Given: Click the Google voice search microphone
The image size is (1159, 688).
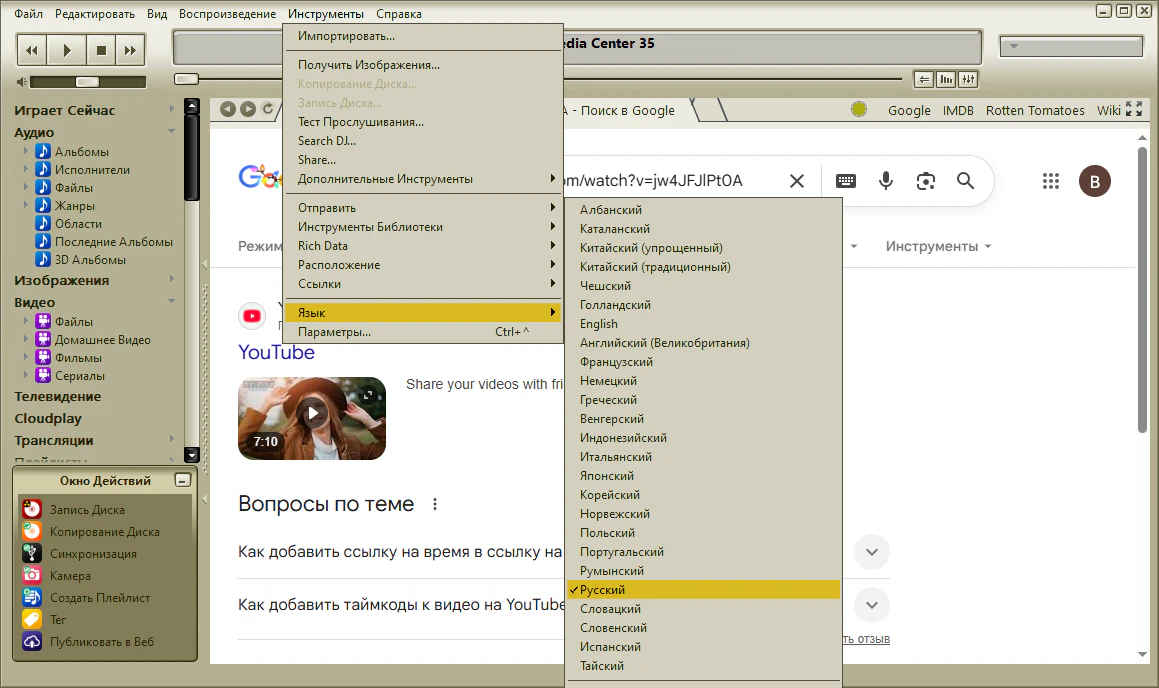Looking at the screenshot, I should (x=885, y=180).
